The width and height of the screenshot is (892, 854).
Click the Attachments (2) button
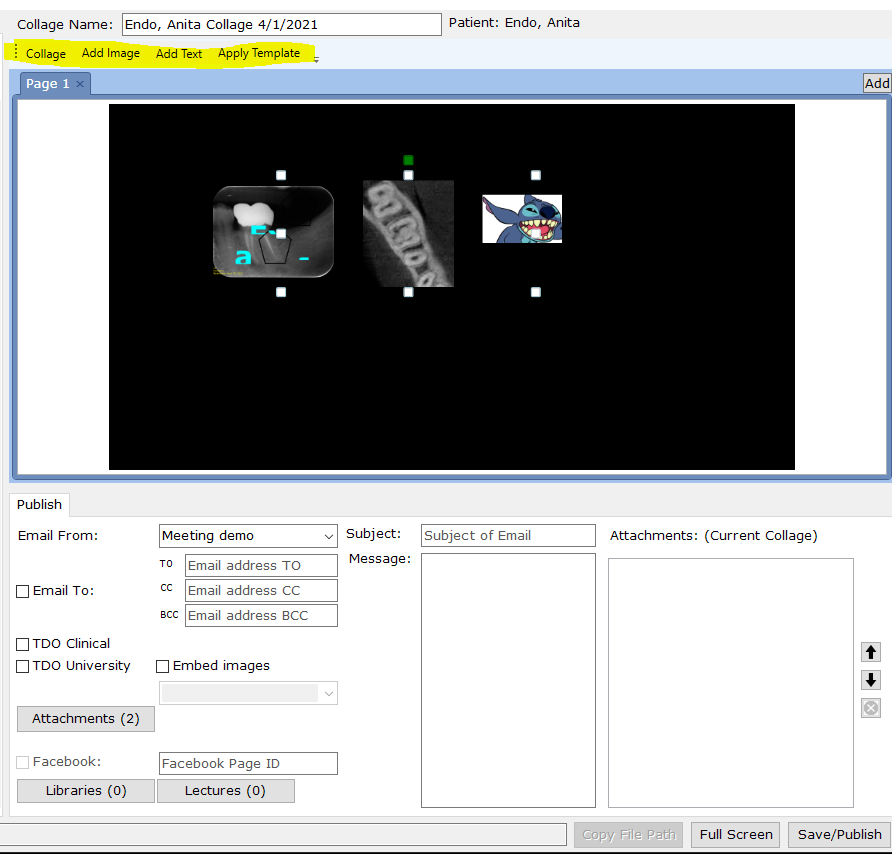tap(86, 719)
